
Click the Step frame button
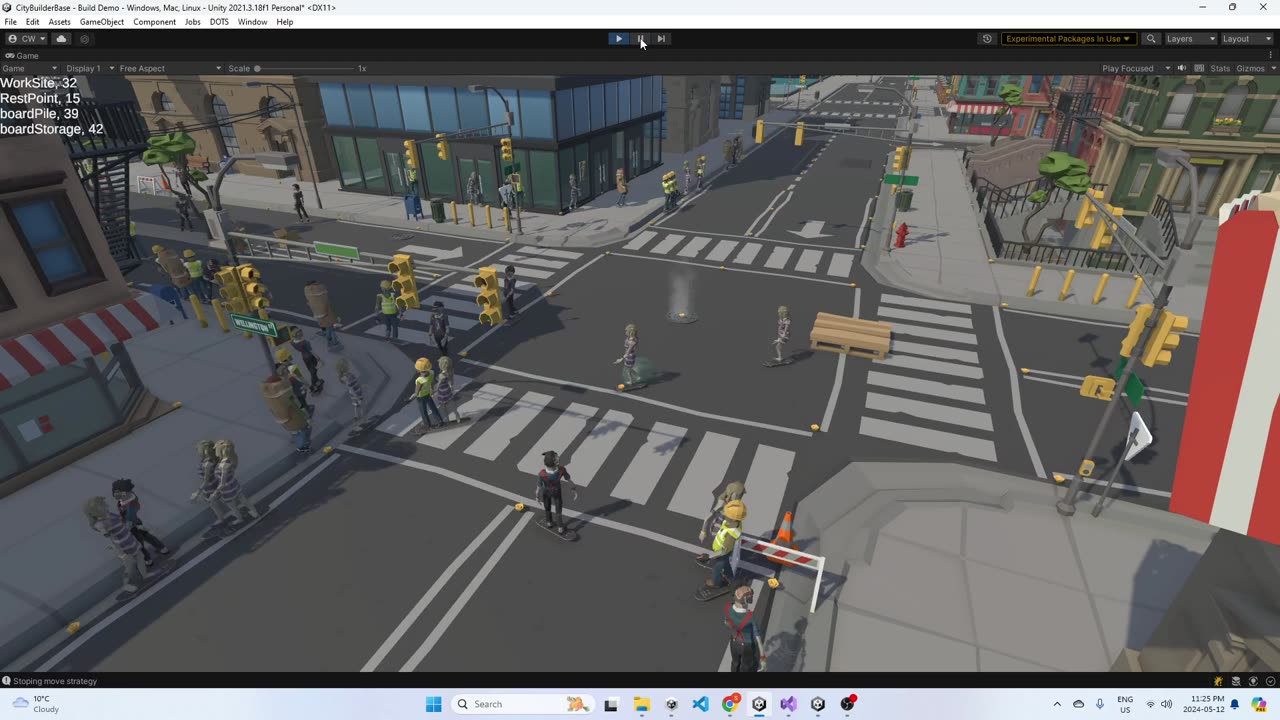click(661, 39)
